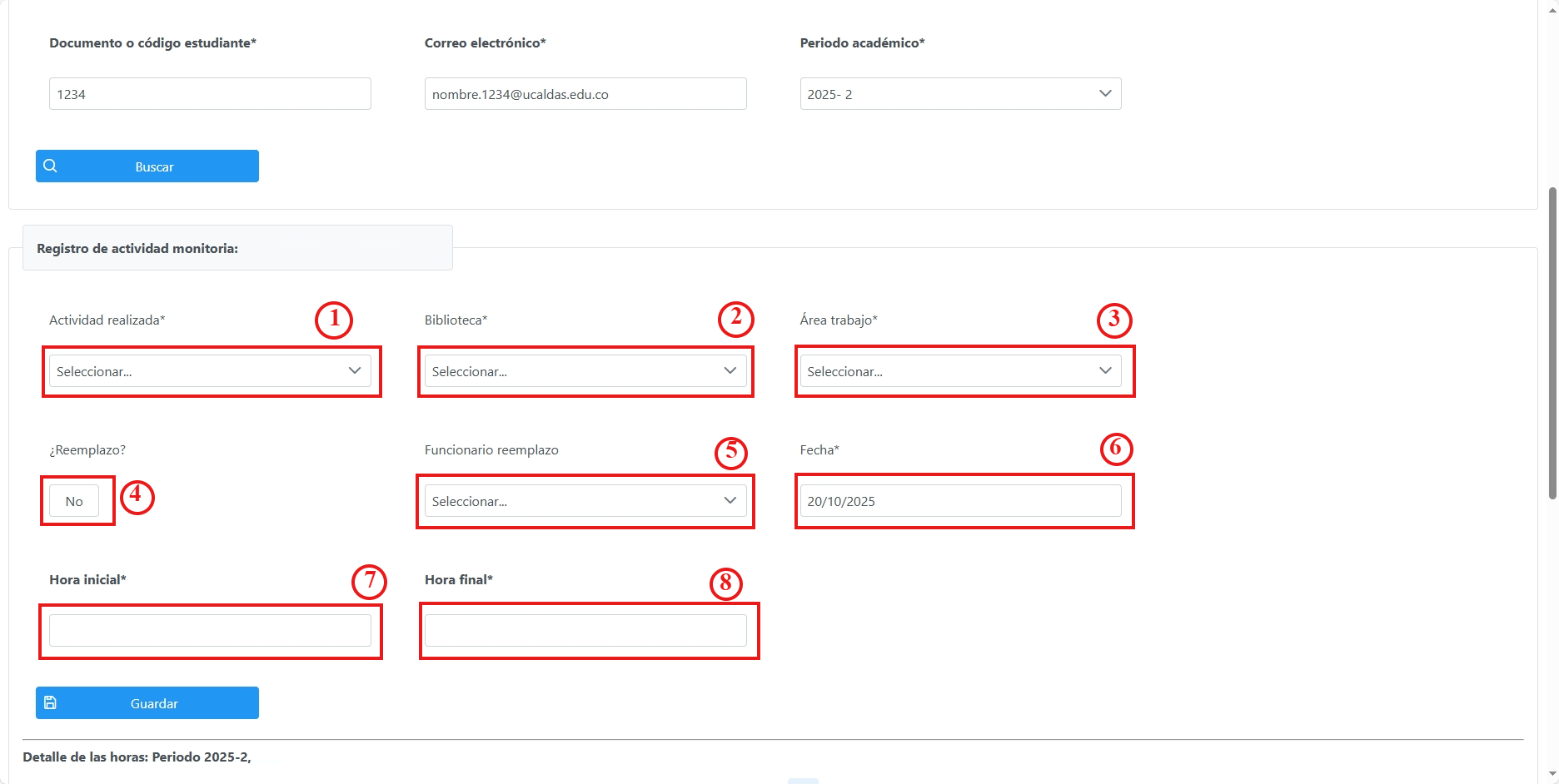Expand the Funcionario reemplazo dropdown
This screenshot has height=784, width=1559.
pos(585,501)
